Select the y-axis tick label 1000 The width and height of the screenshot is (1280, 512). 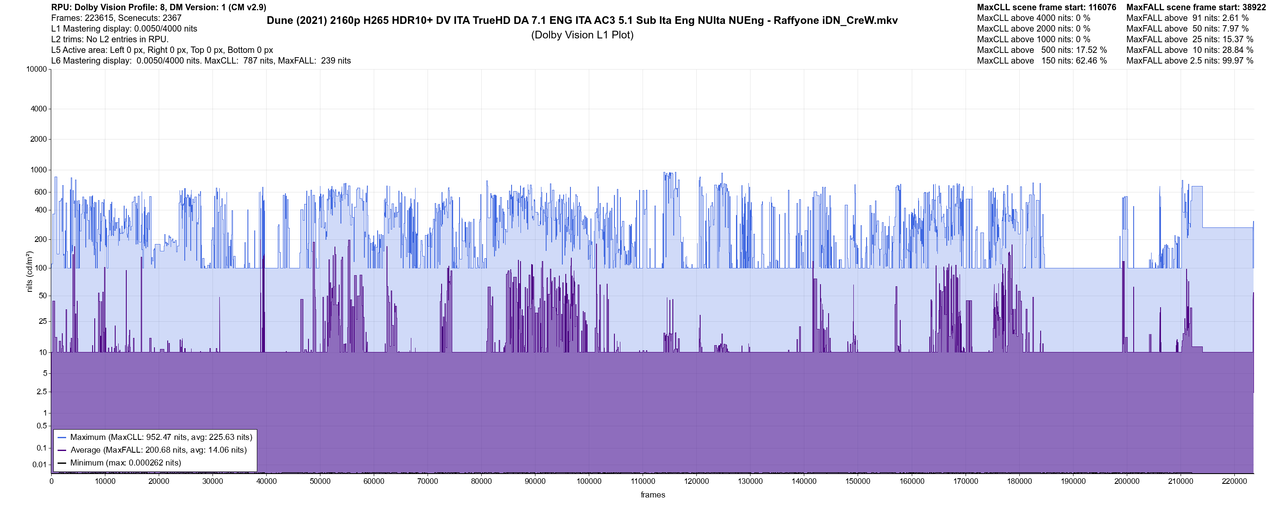point(37,170)
